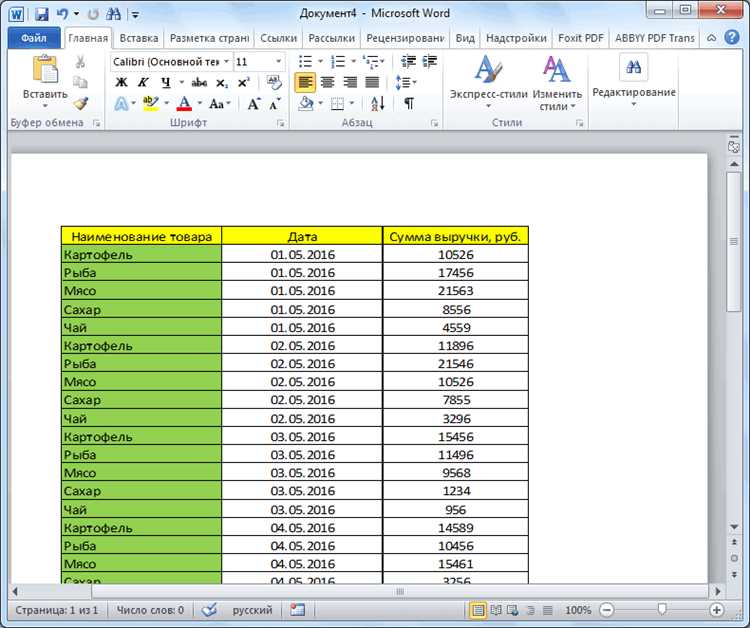
Task: Click the zoom slider handle
Action: tap(662, 609)
